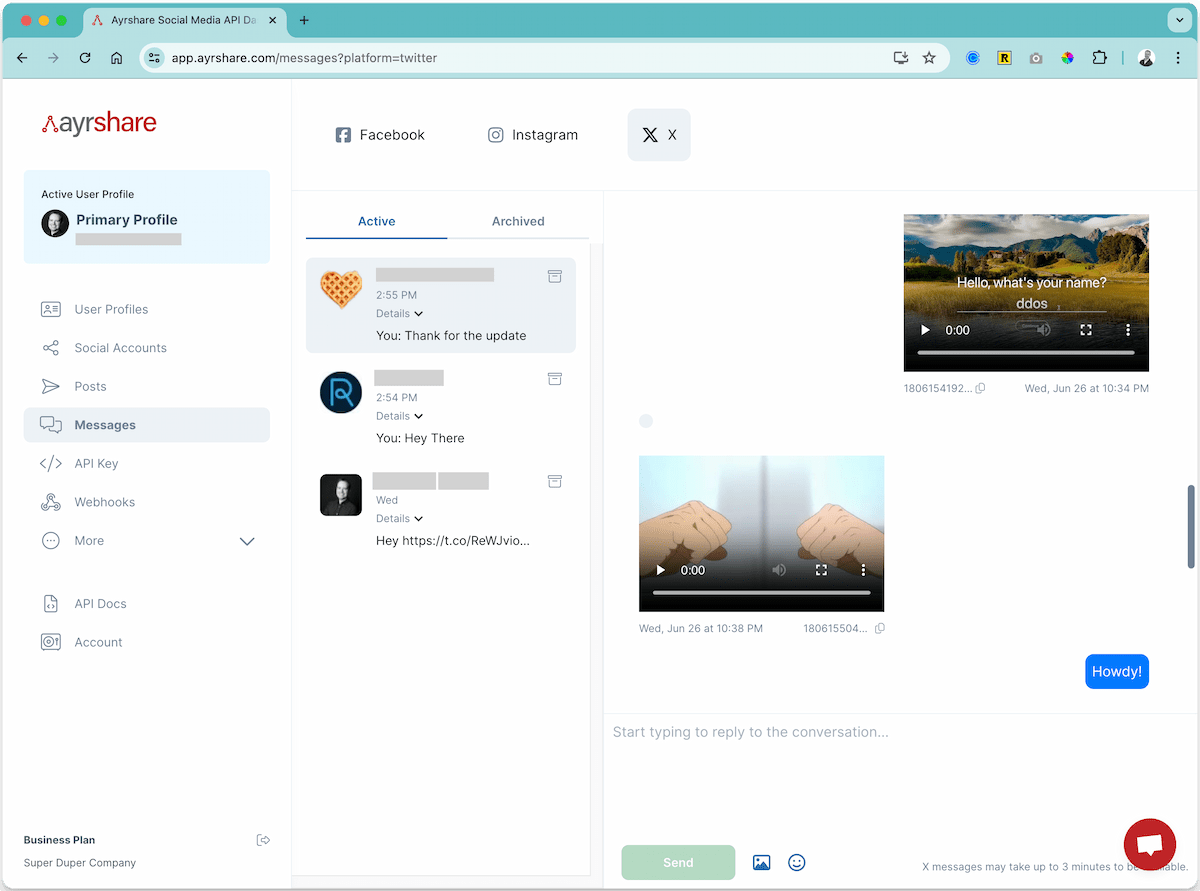Bookmark page with the star icon
This screenshot has width=1200, height=891.
pos(929,58)
